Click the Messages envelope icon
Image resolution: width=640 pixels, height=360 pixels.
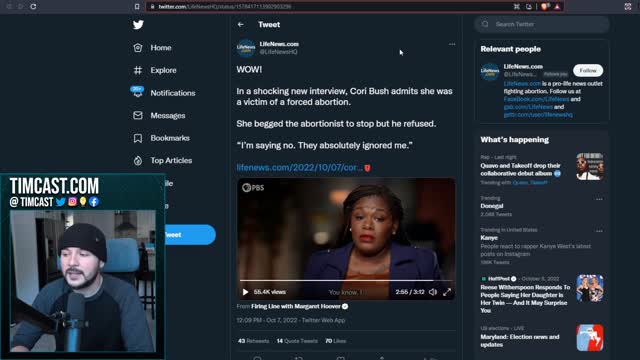(x=138, y=116)
